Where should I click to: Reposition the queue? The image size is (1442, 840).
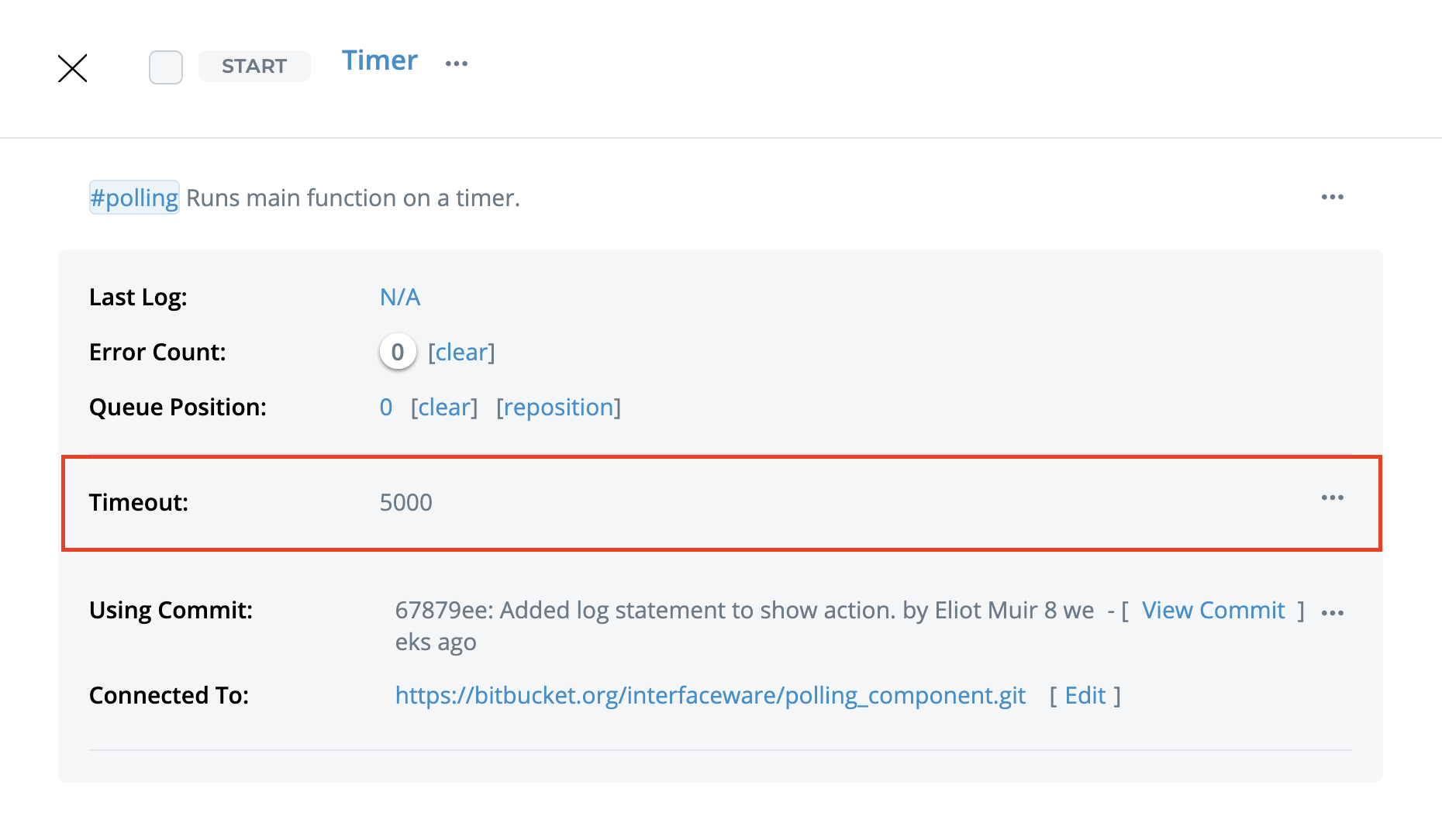click(558, 407)
